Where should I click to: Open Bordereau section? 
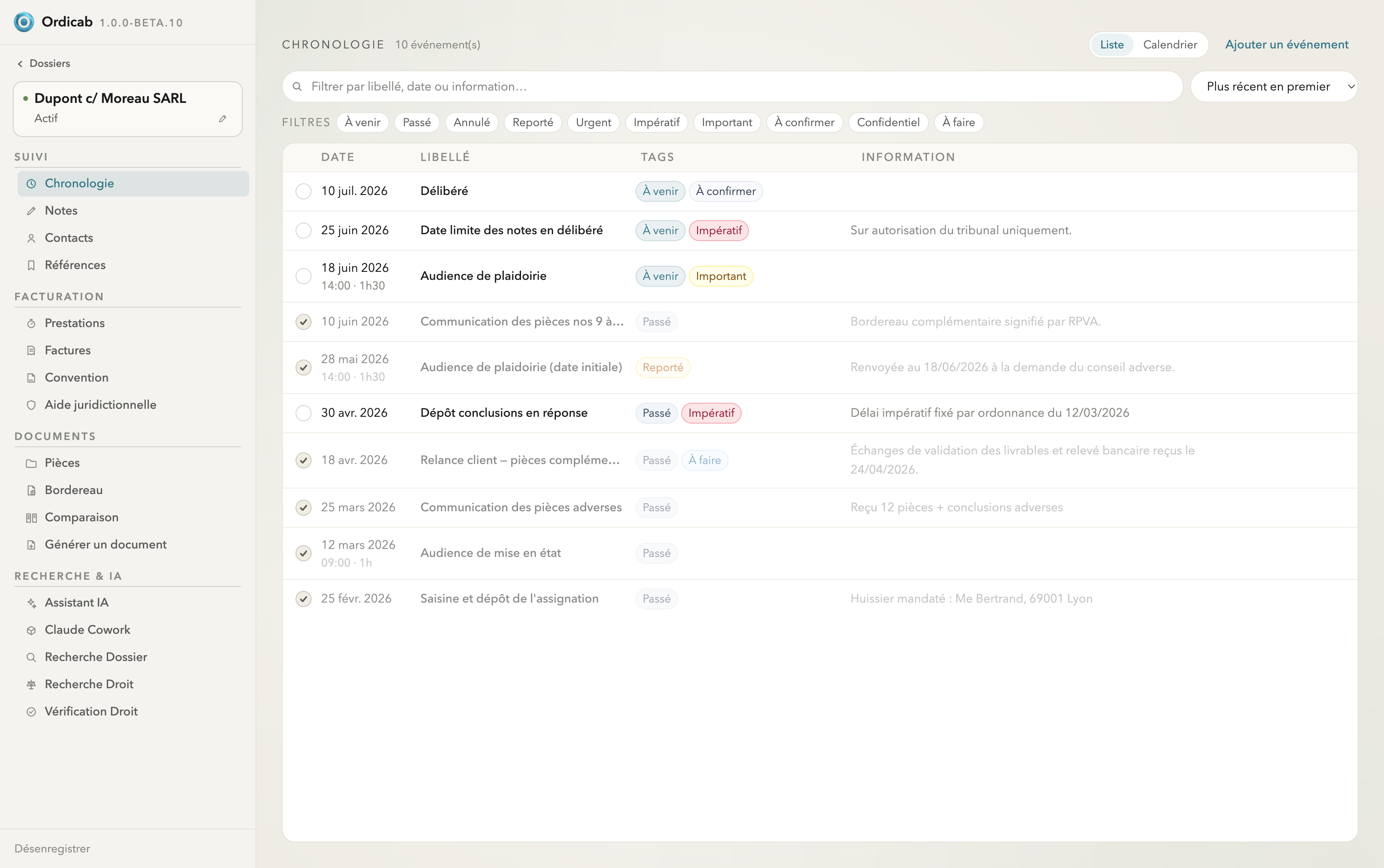(x=133, y=490)
